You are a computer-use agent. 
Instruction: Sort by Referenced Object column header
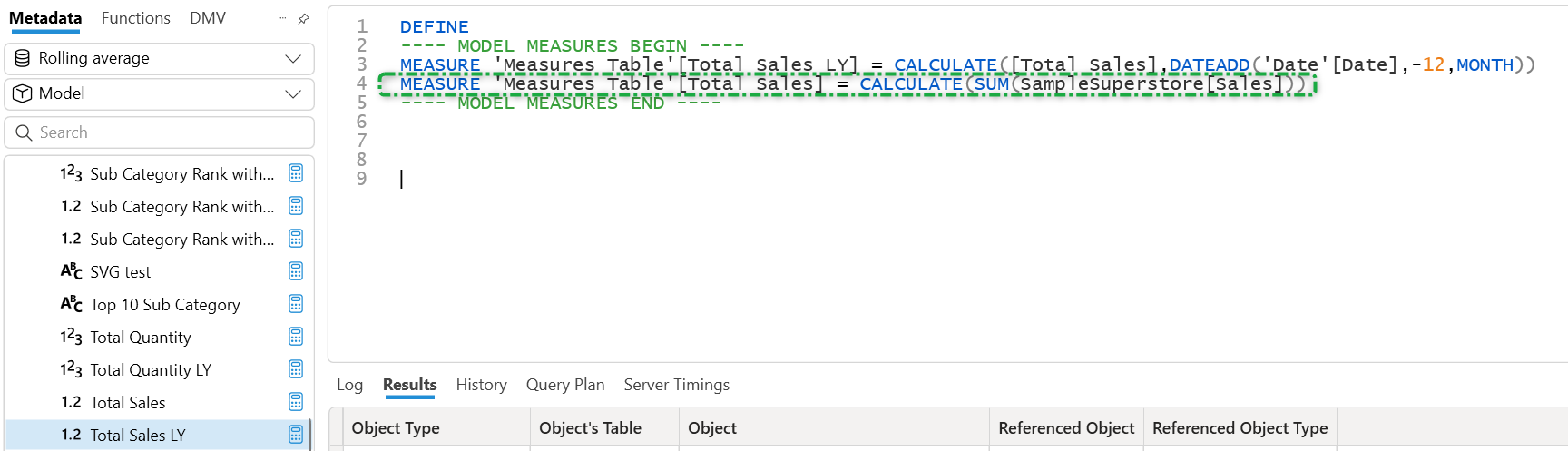pyautogui.click(x=1065, y=428)
